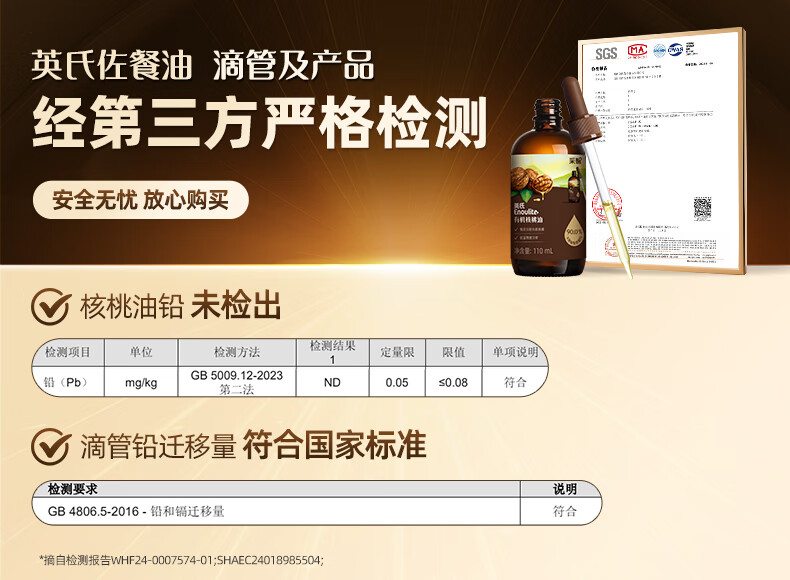Image resolution: width=790 pixels, height=580 pixels.
Task: Click the checkmark icon beside 滴管铅迁移量
Action: click(x=51, y=446)
